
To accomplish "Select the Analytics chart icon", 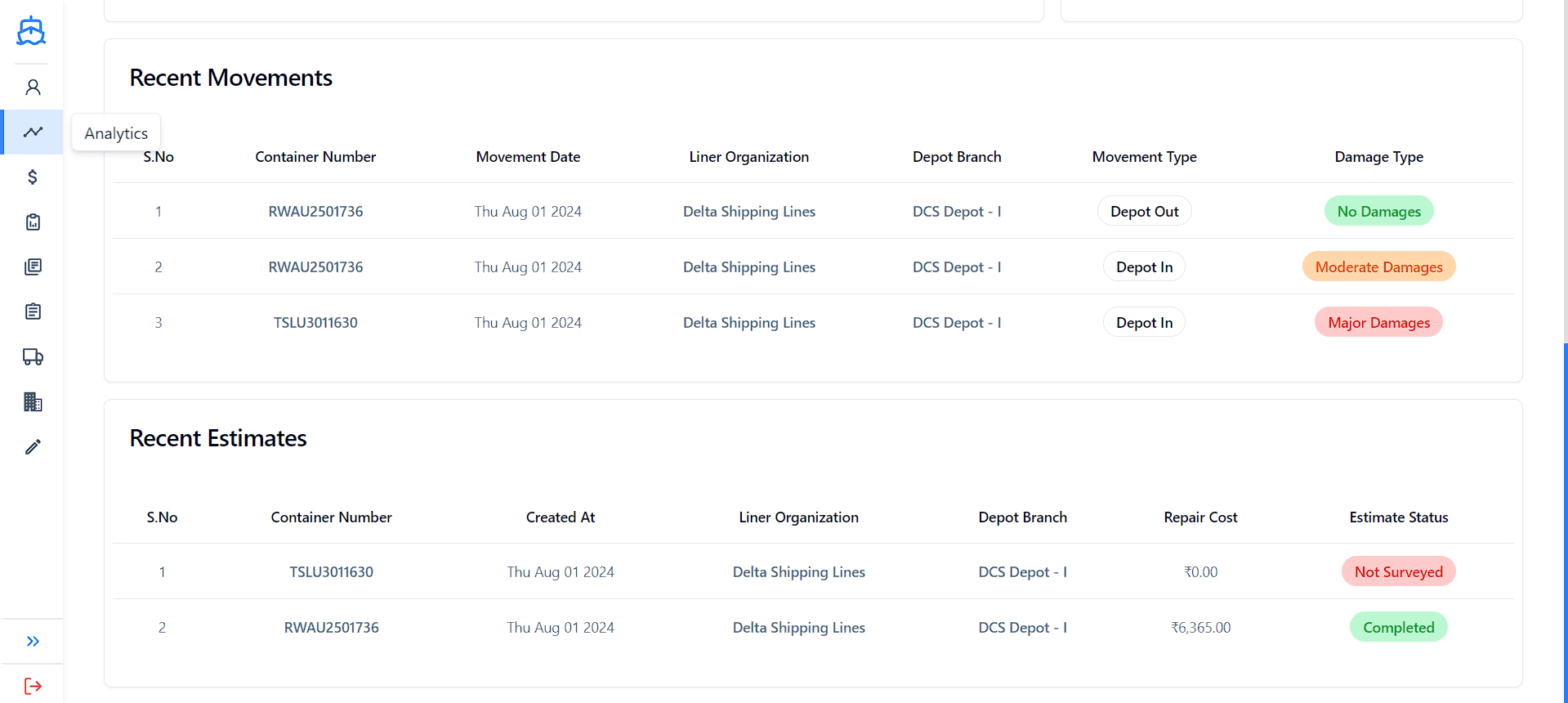I will 33,132.
